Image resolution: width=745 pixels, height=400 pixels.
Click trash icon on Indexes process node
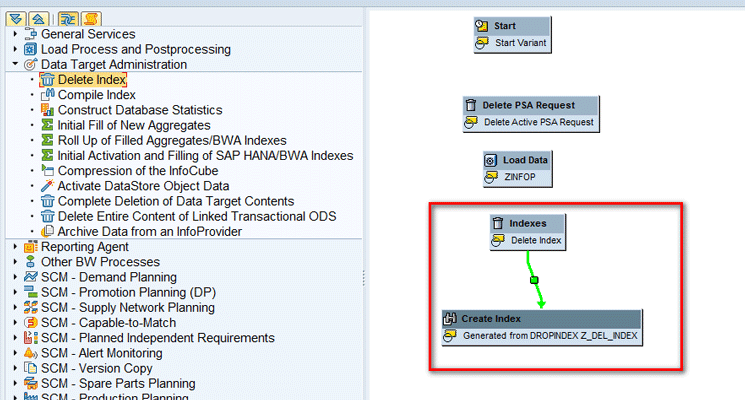(x=497, y=223)
